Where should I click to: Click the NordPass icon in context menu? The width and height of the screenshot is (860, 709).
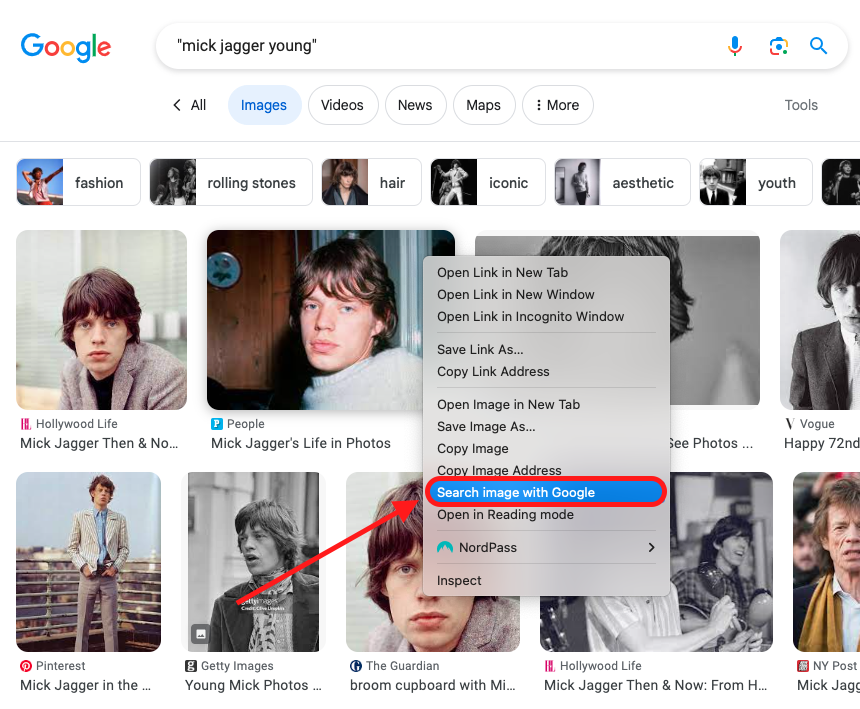[x=445, y=547]
